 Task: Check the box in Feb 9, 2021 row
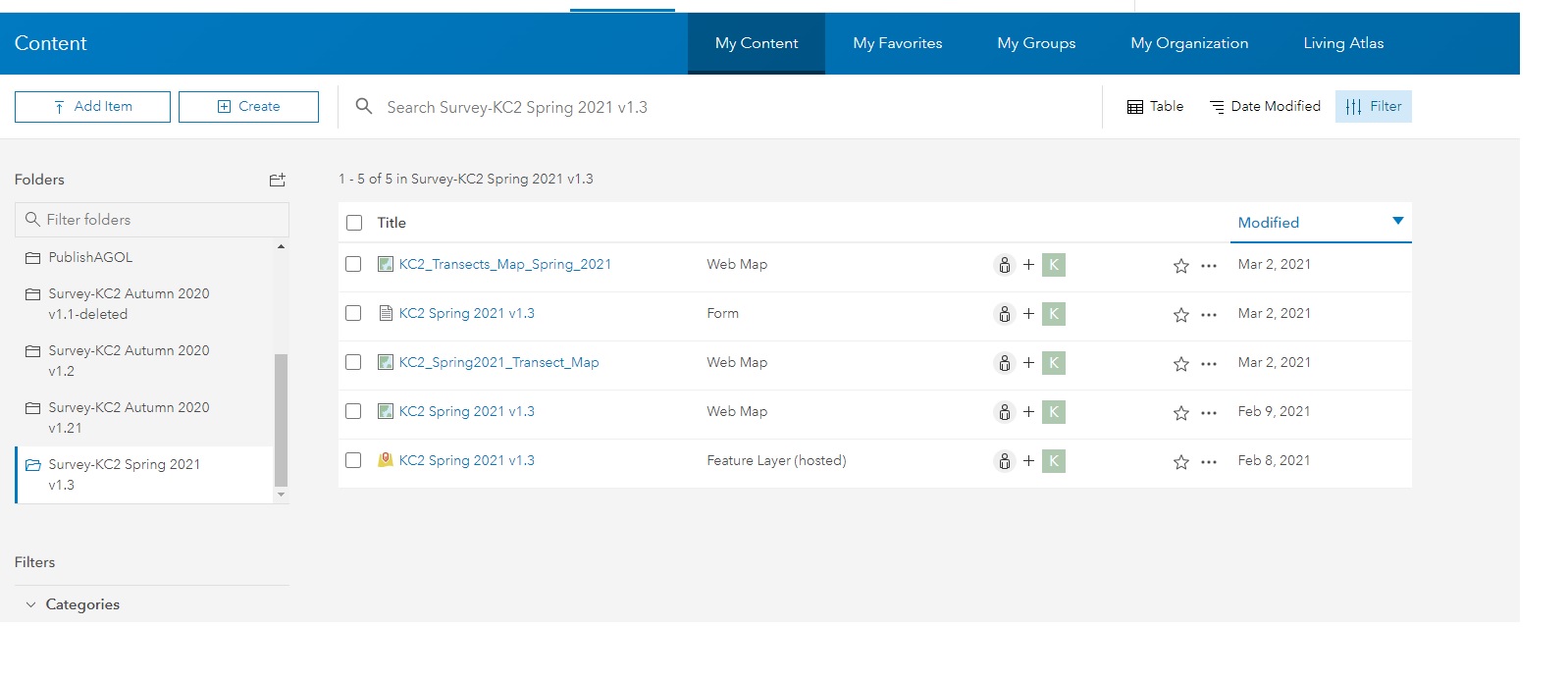click(x=353, y=411)
